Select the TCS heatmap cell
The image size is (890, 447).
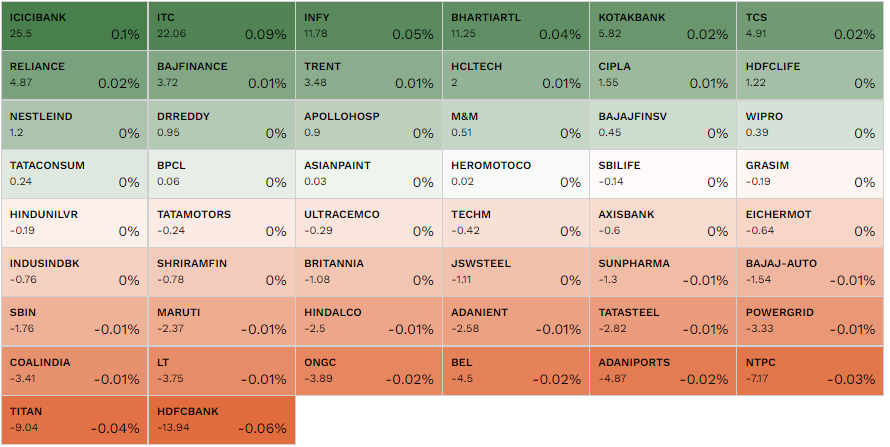point(811,26)
